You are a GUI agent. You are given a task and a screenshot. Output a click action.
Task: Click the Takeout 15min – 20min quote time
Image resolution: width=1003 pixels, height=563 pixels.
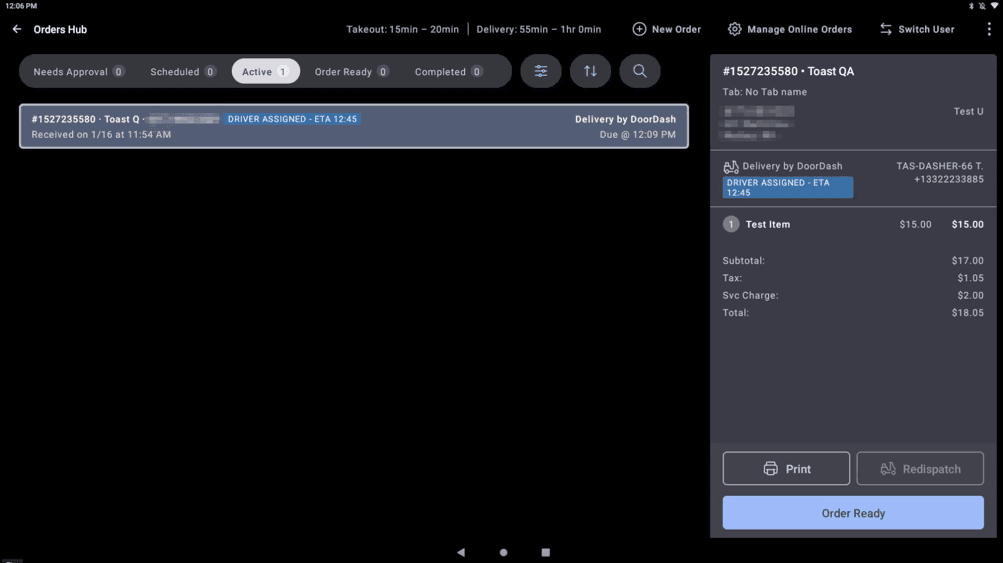pyautogui.click(x=402, y=29)
